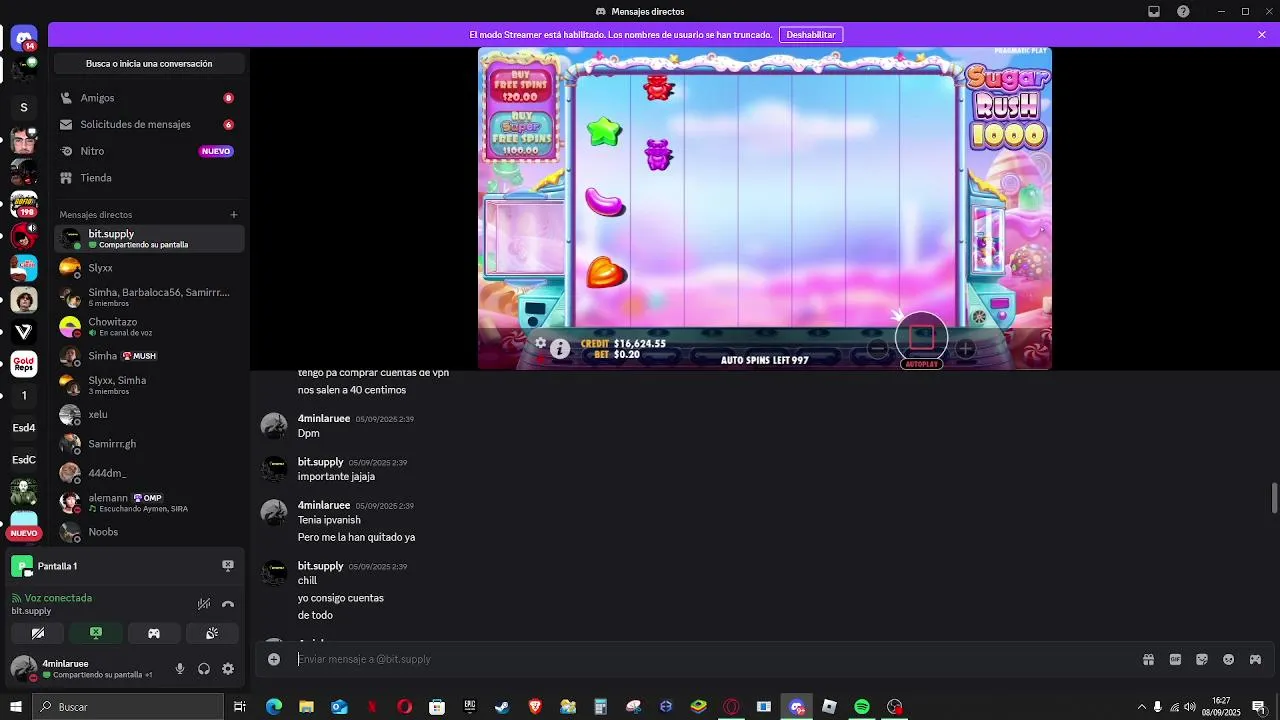Open the Chowitazo direct message

(149, 327)
